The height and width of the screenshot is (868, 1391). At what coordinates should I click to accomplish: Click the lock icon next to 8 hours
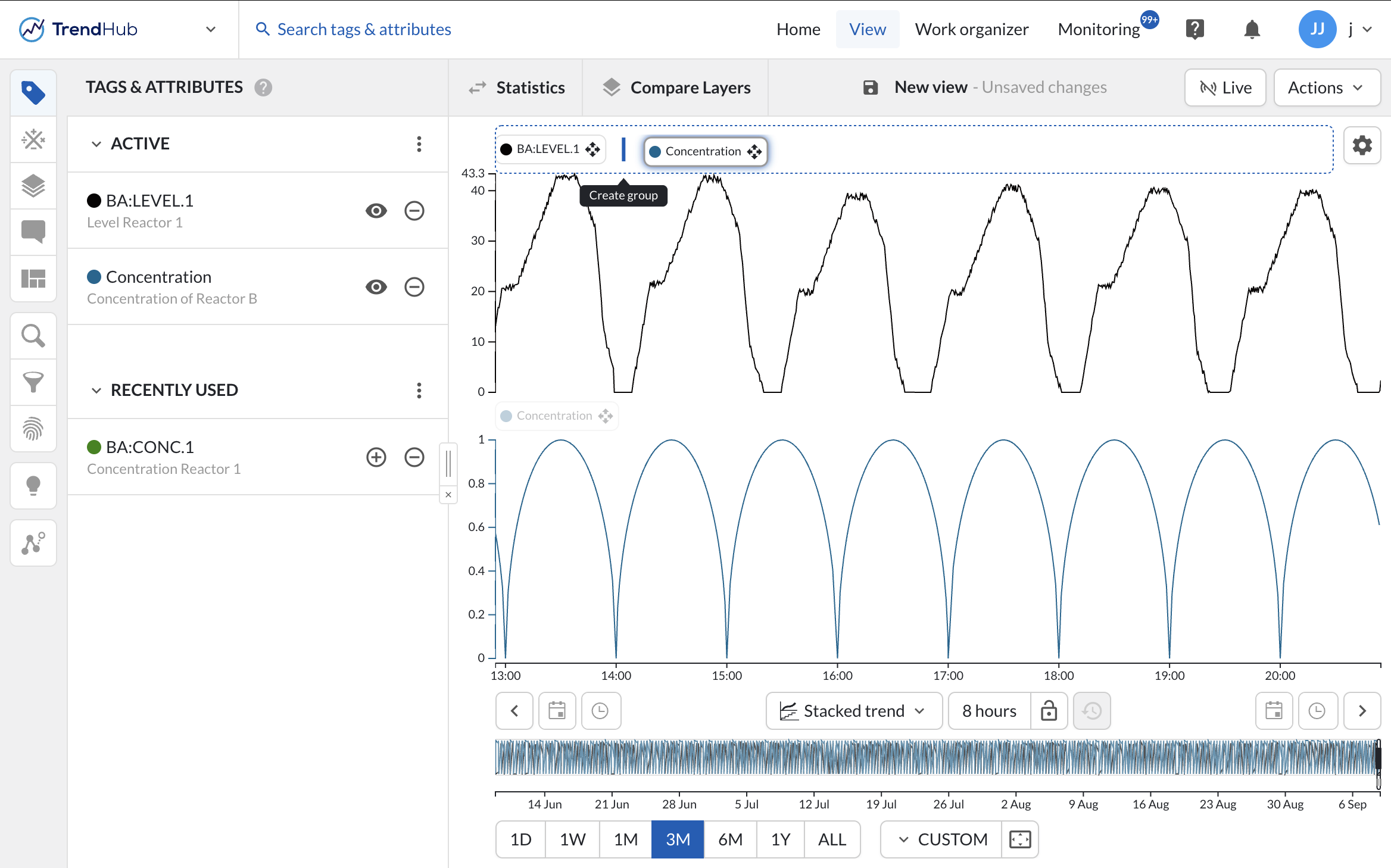[x=1049, y=711]
